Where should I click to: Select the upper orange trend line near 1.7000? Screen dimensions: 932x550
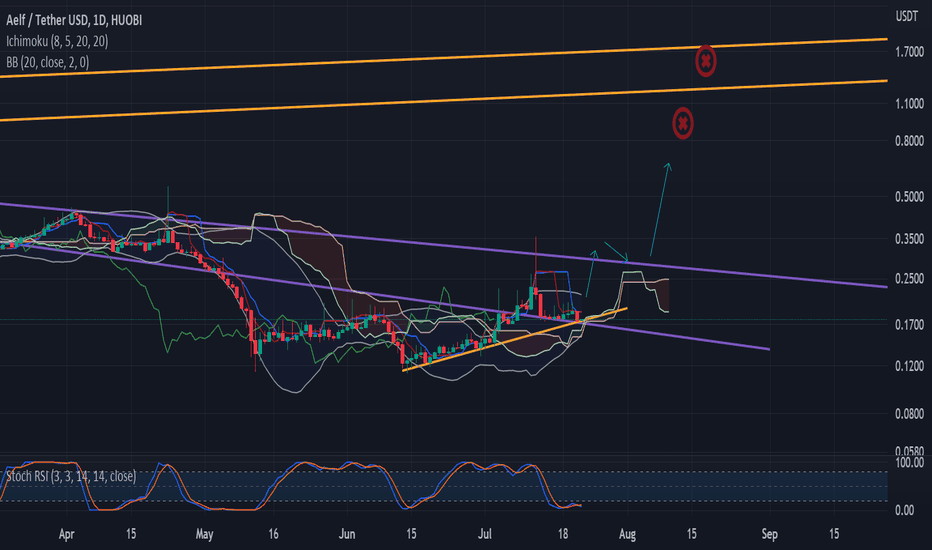click(443, 58)
